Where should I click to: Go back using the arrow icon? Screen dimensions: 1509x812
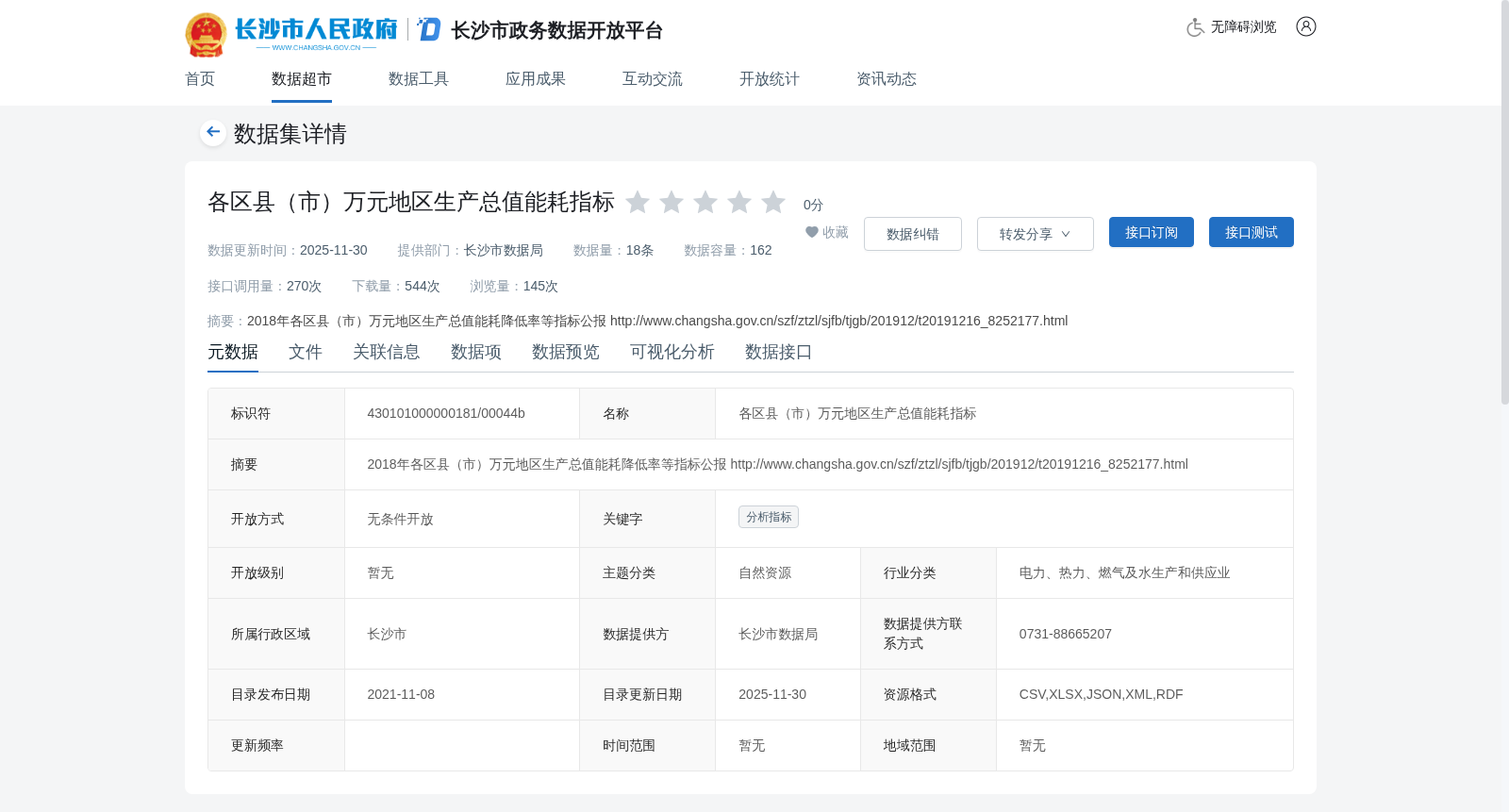tap(213, 133)
